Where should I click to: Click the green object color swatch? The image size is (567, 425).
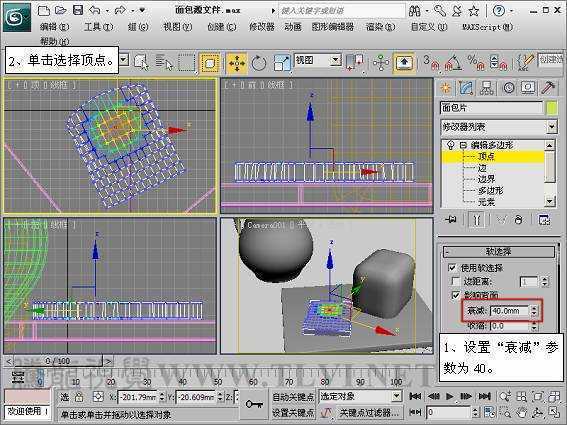(x=552, y=108)
